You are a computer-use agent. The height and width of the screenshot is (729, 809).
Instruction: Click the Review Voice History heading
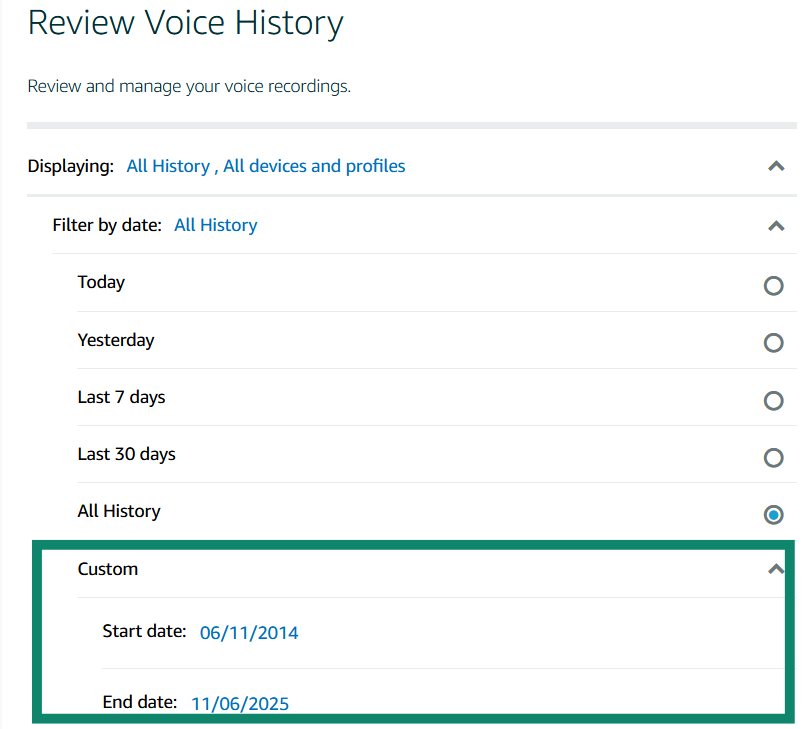click(186, 24)
